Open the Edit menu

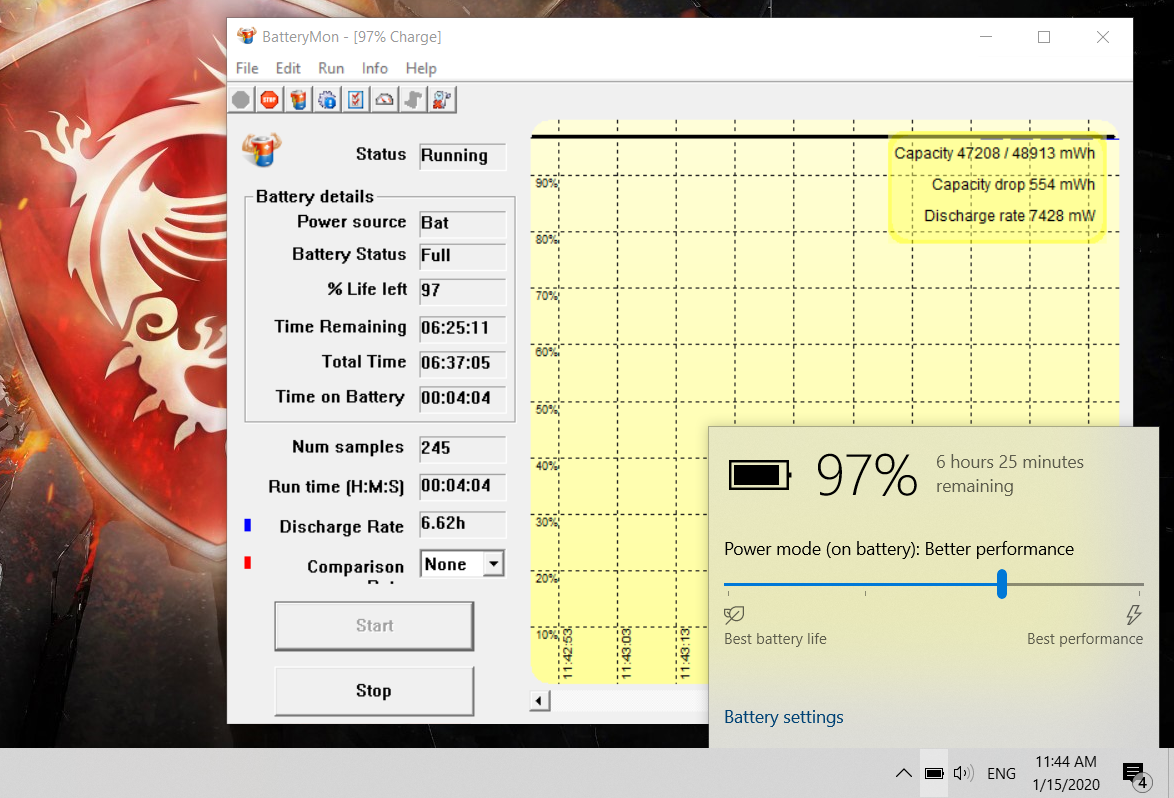288,68
